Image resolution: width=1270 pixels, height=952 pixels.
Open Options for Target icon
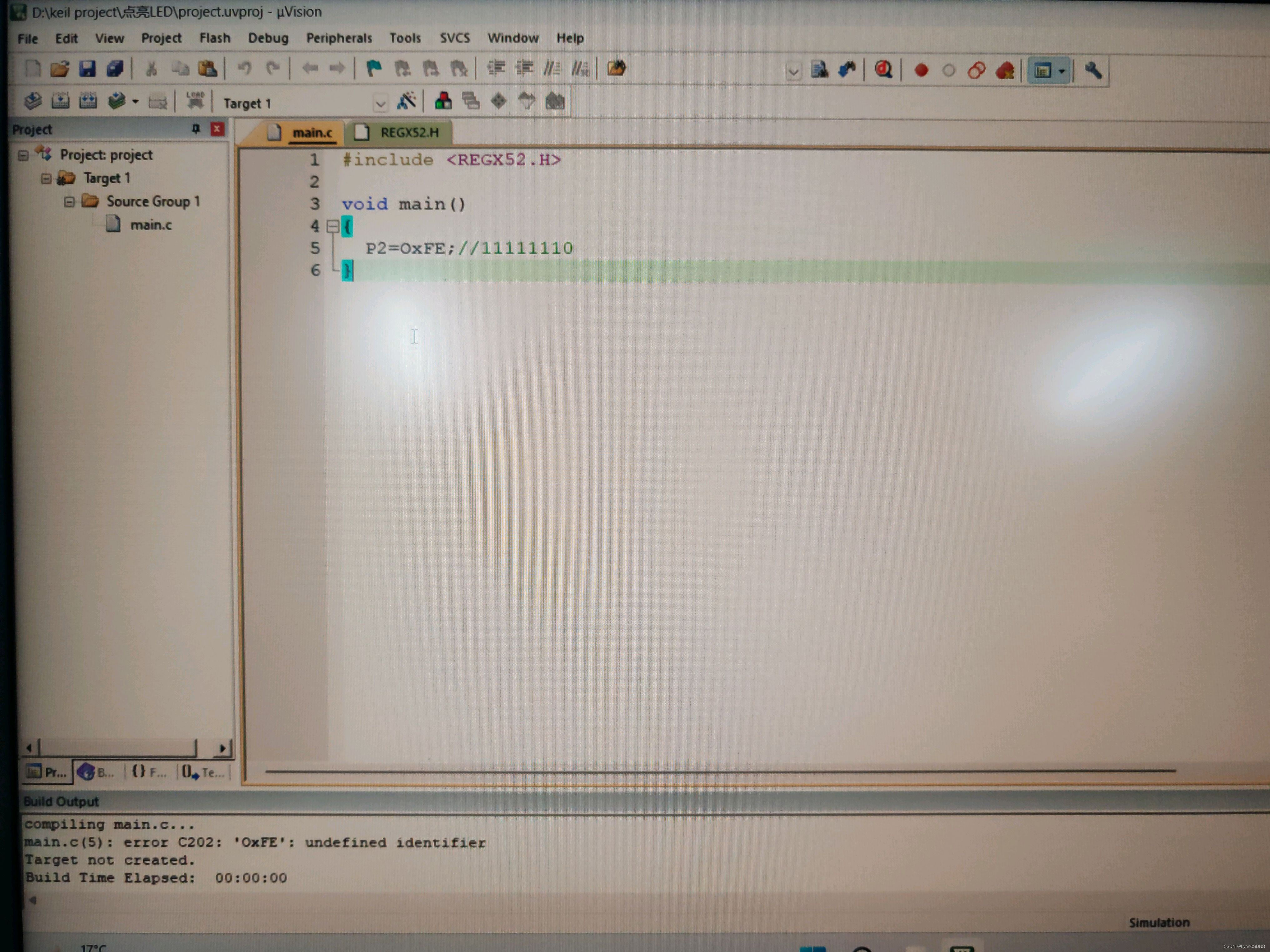[x=407, y=102]
